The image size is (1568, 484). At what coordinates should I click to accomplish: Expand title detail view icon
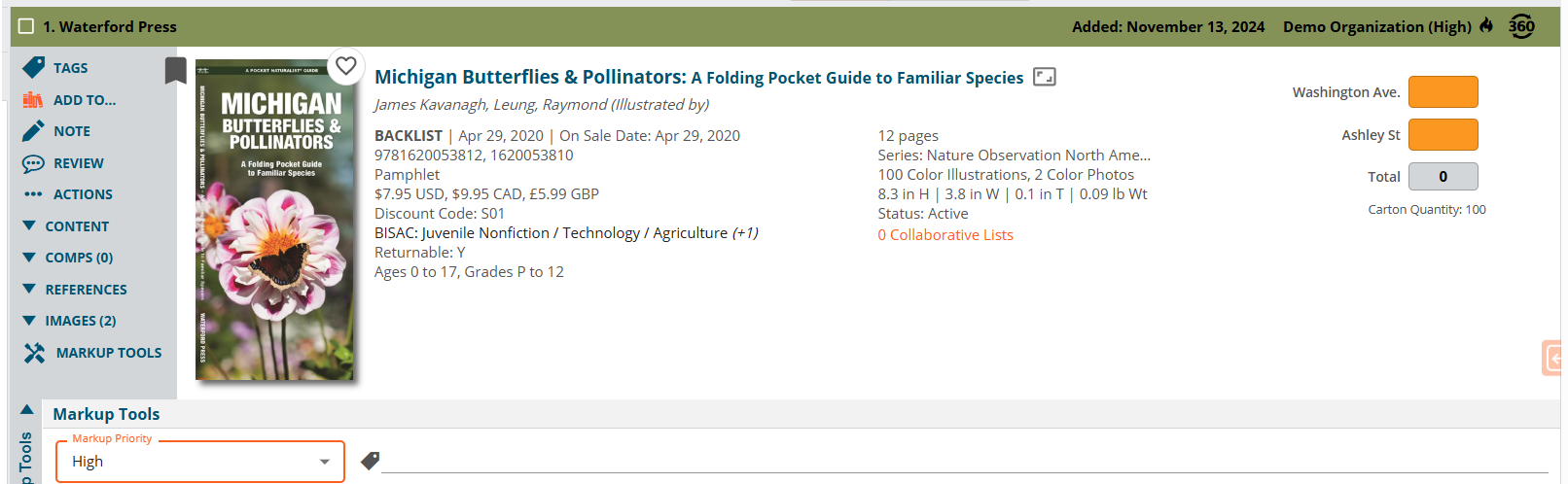1044,77
